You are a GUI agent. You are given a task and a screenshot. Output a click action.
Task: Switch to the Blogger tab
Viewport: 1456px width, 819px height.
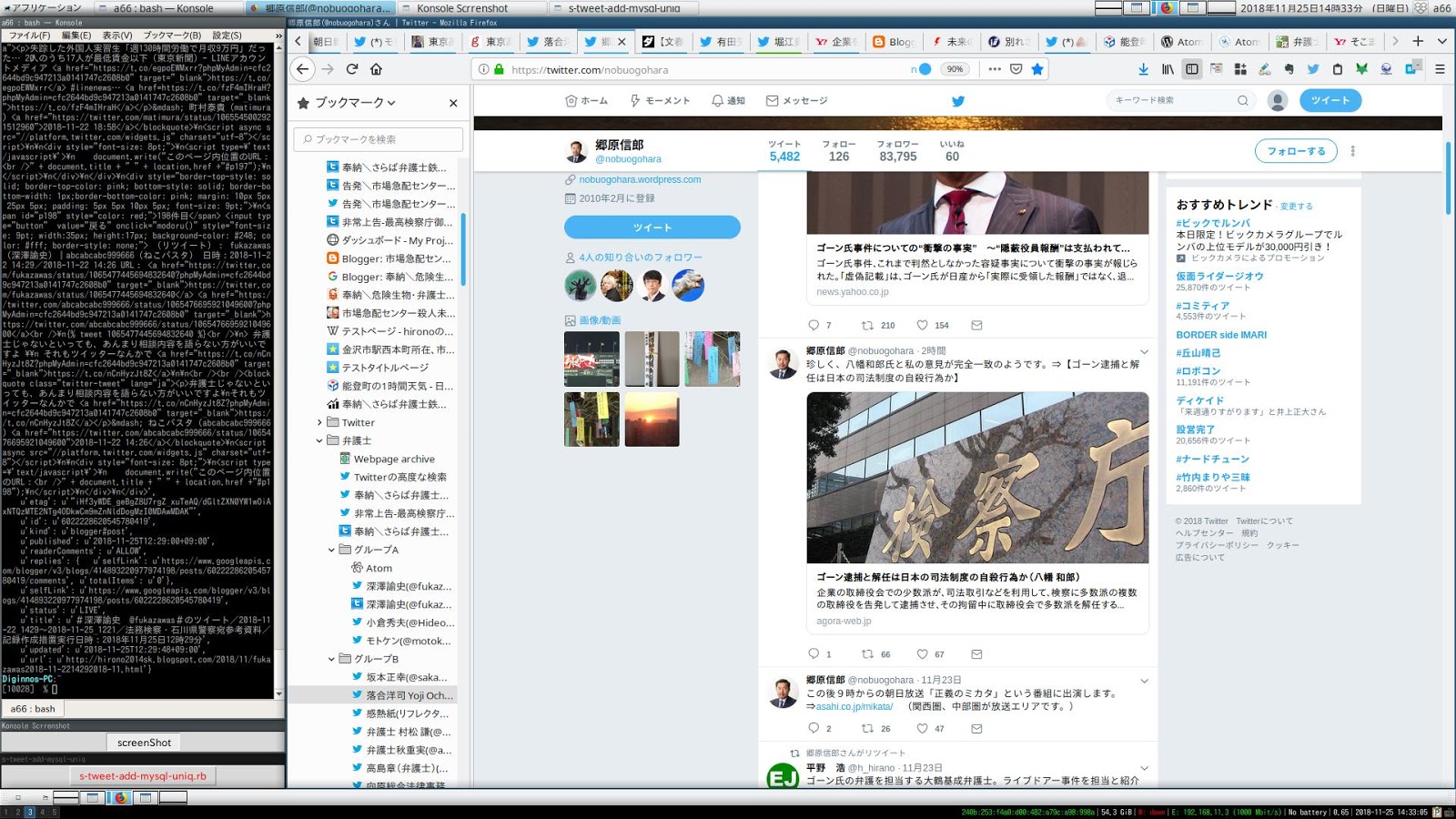coord(894,42)
